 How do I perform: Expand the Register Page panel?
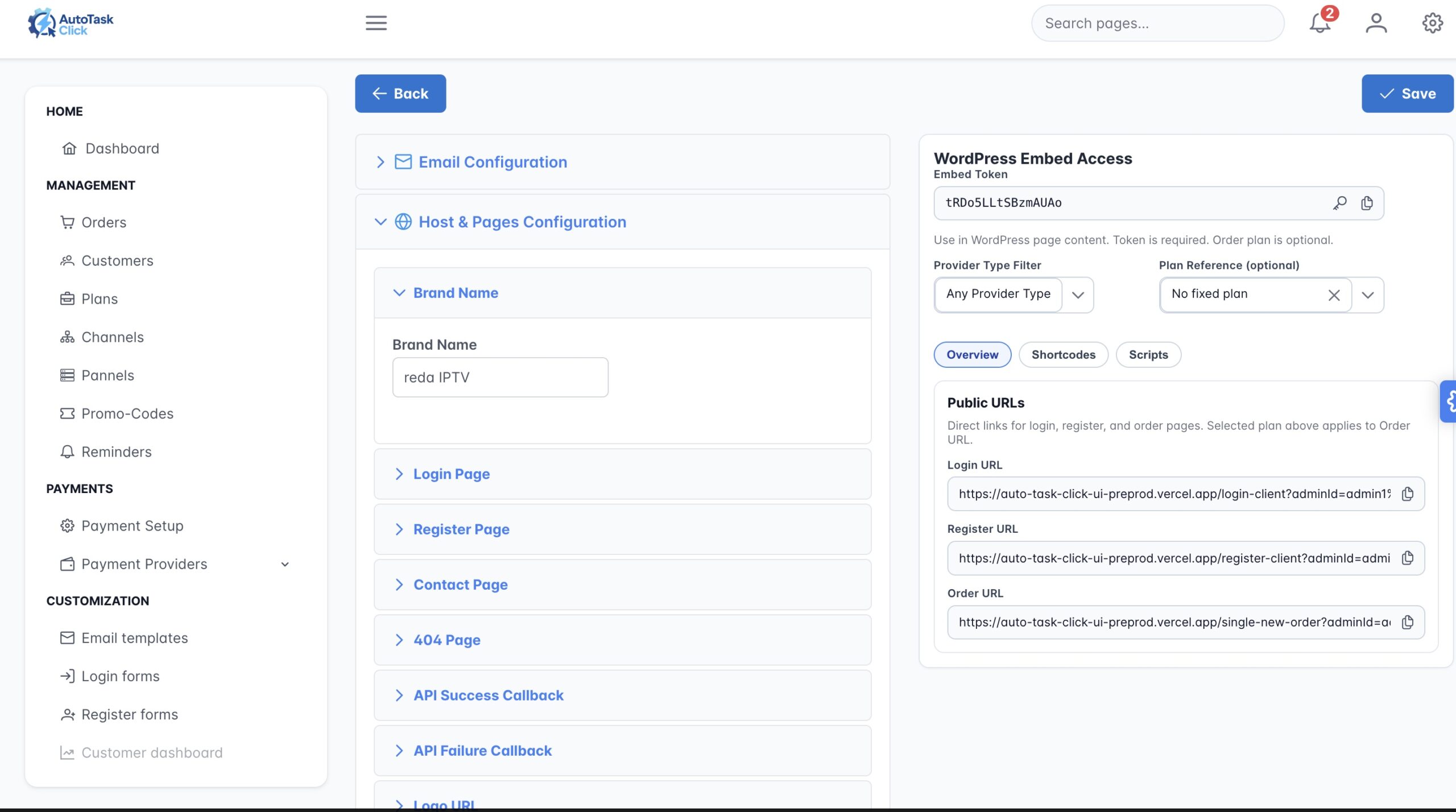click(x=622, y=529)
